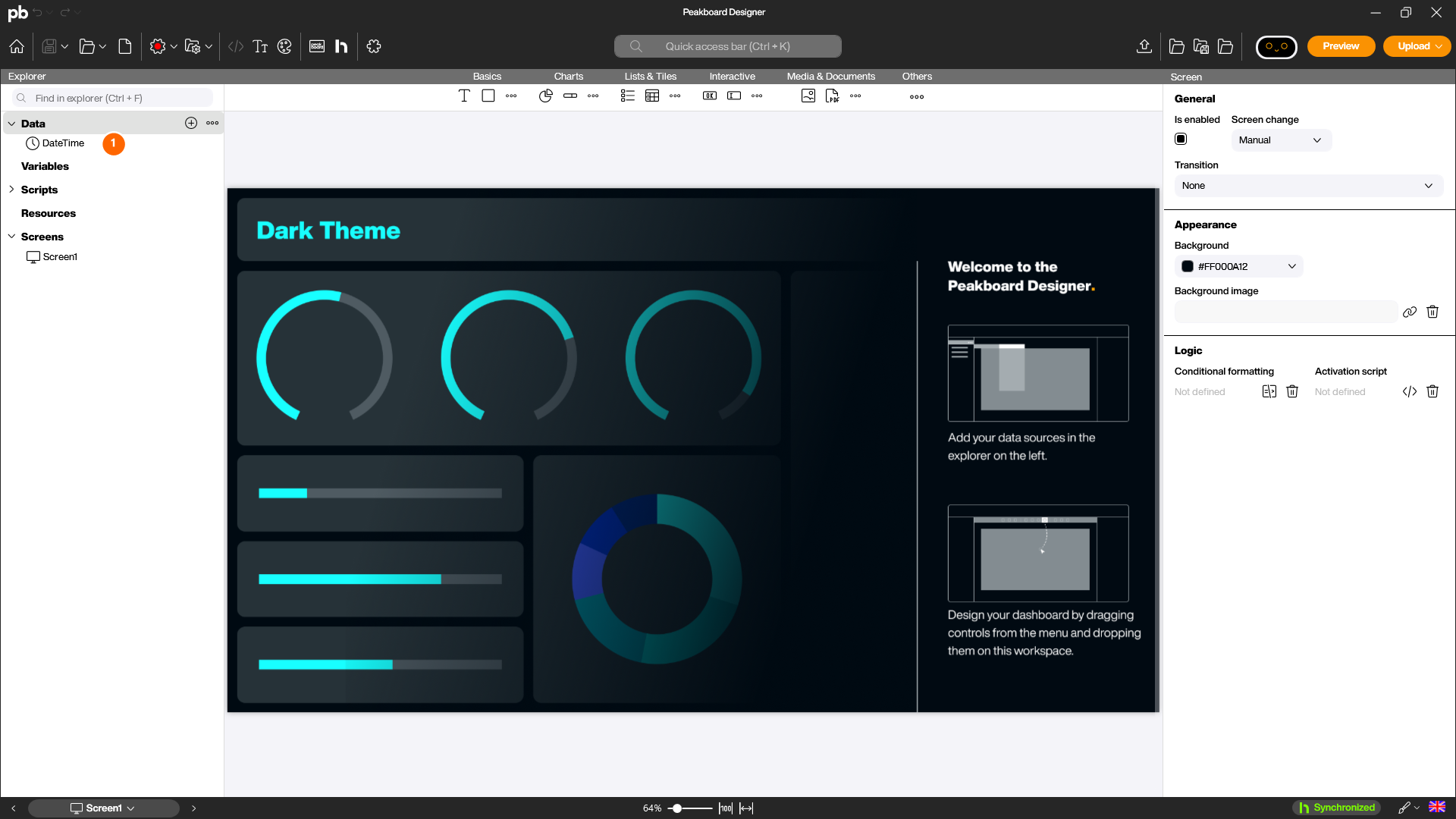1456x819 pixels.
Task: Open the Peakboard Hub h icon
Action: point(341,46)
